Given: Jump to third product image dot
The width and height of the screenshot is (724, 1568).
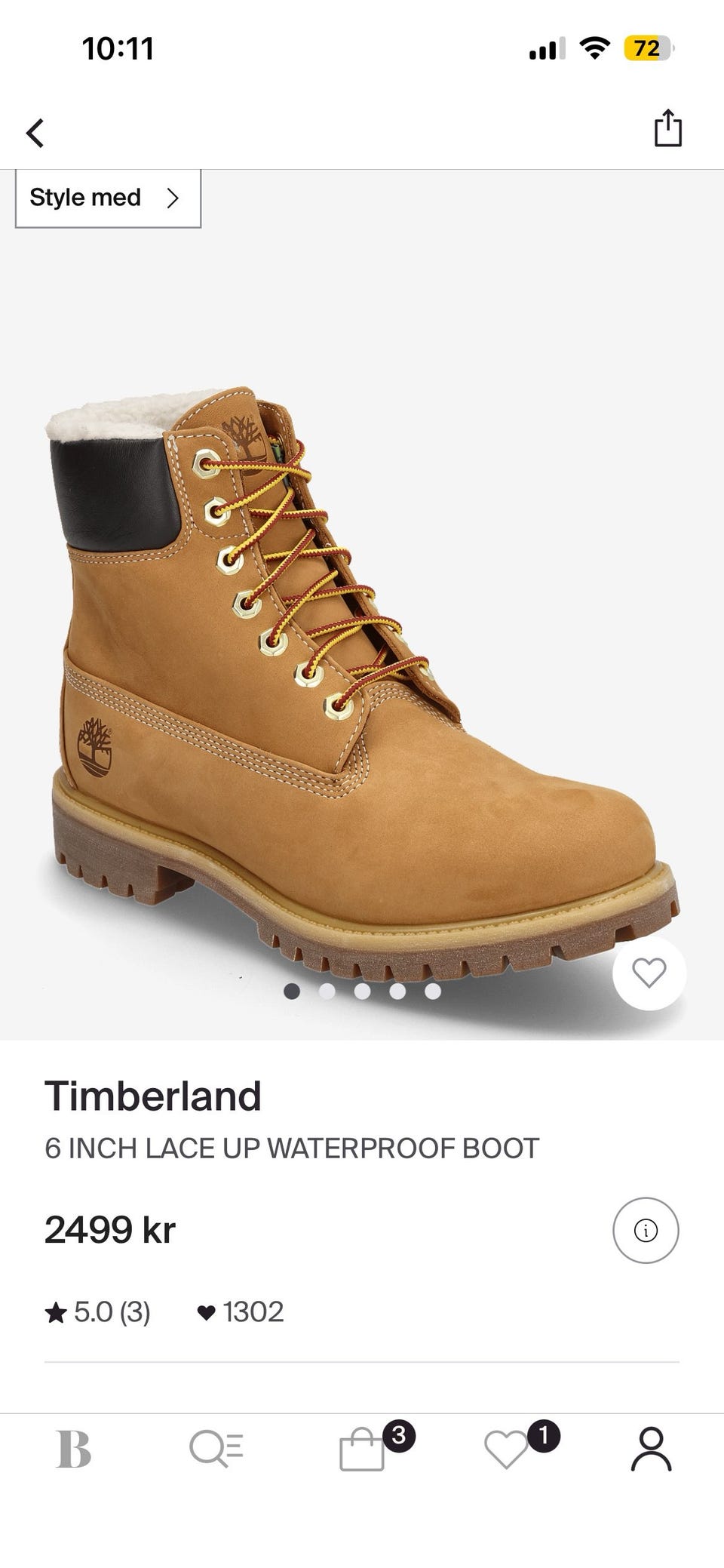Looking at the screenshot, I should click(x=363, y=991).
